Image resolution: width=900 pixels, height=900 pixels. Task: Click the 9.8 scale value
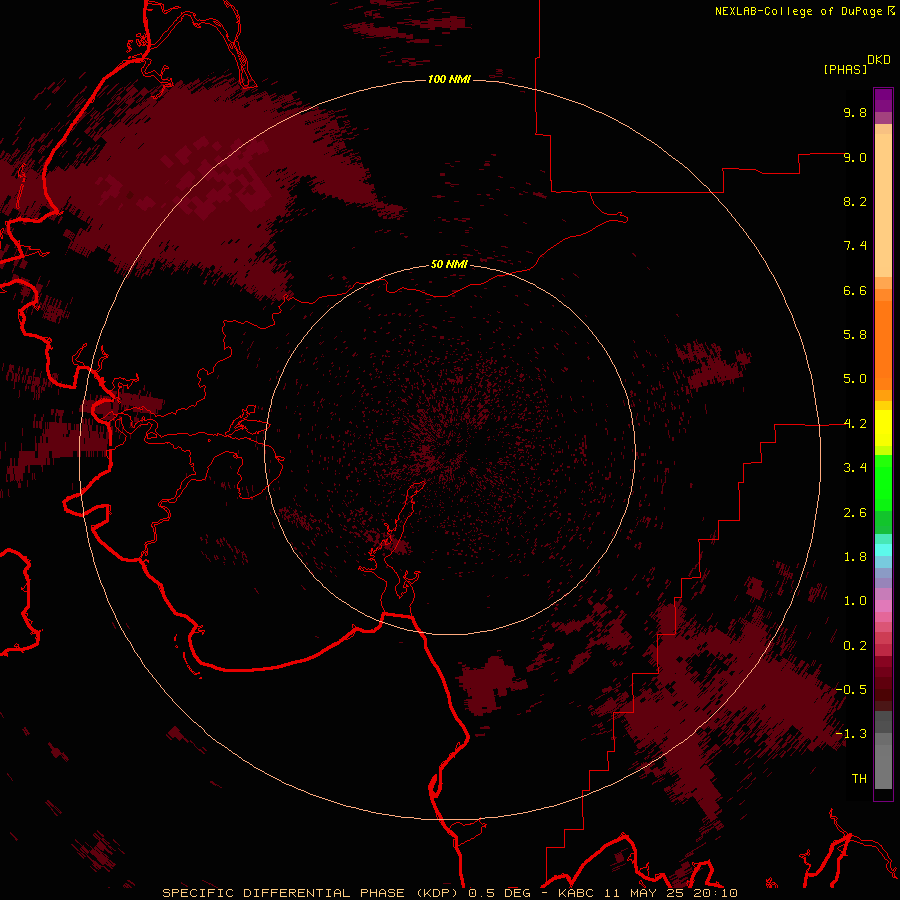coord(855,112)
